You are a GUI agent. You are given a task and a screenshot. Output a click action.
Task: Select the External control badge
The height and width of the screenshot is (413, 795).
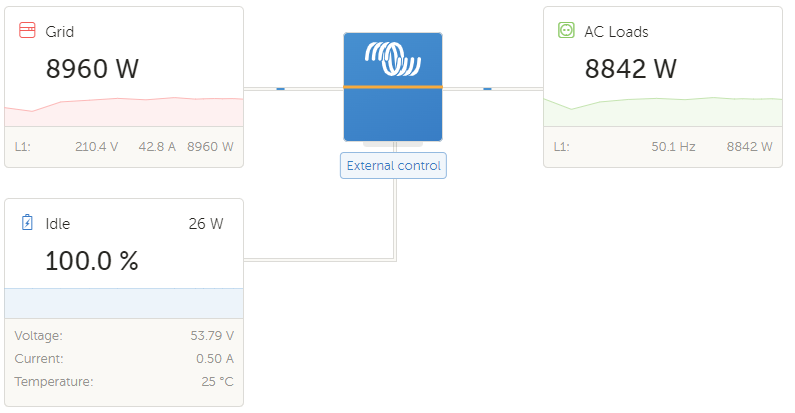393,166
